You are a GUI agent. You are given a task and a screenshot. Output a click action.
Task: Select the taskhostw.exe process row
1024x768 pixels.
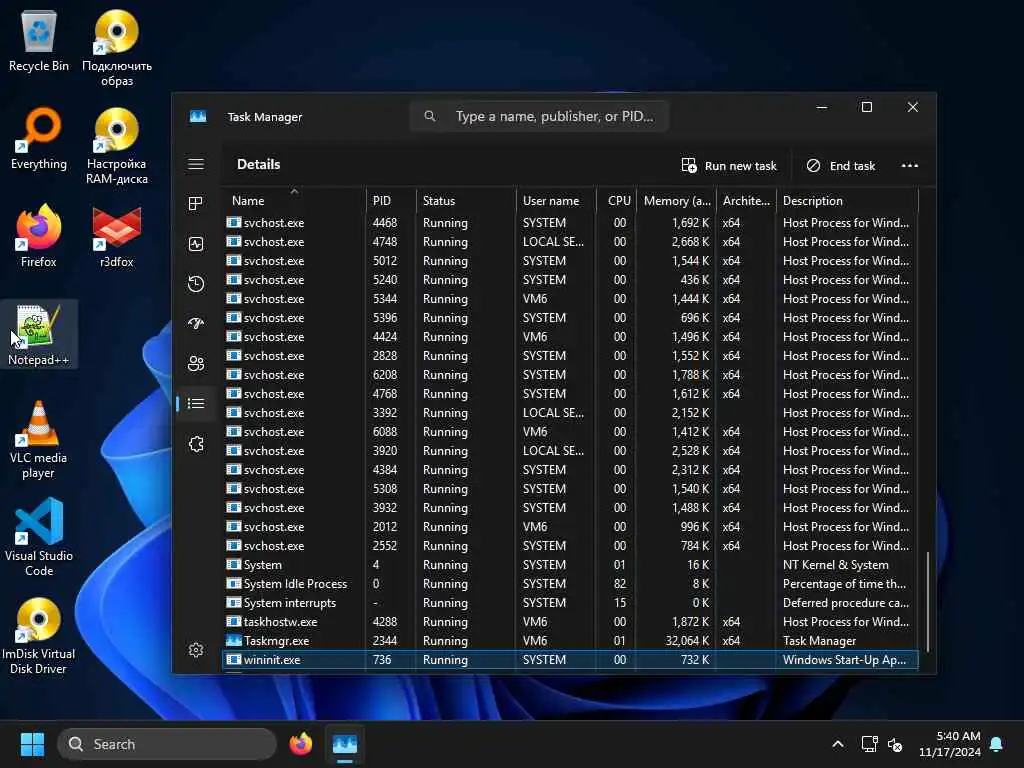[x=570, y=622]
